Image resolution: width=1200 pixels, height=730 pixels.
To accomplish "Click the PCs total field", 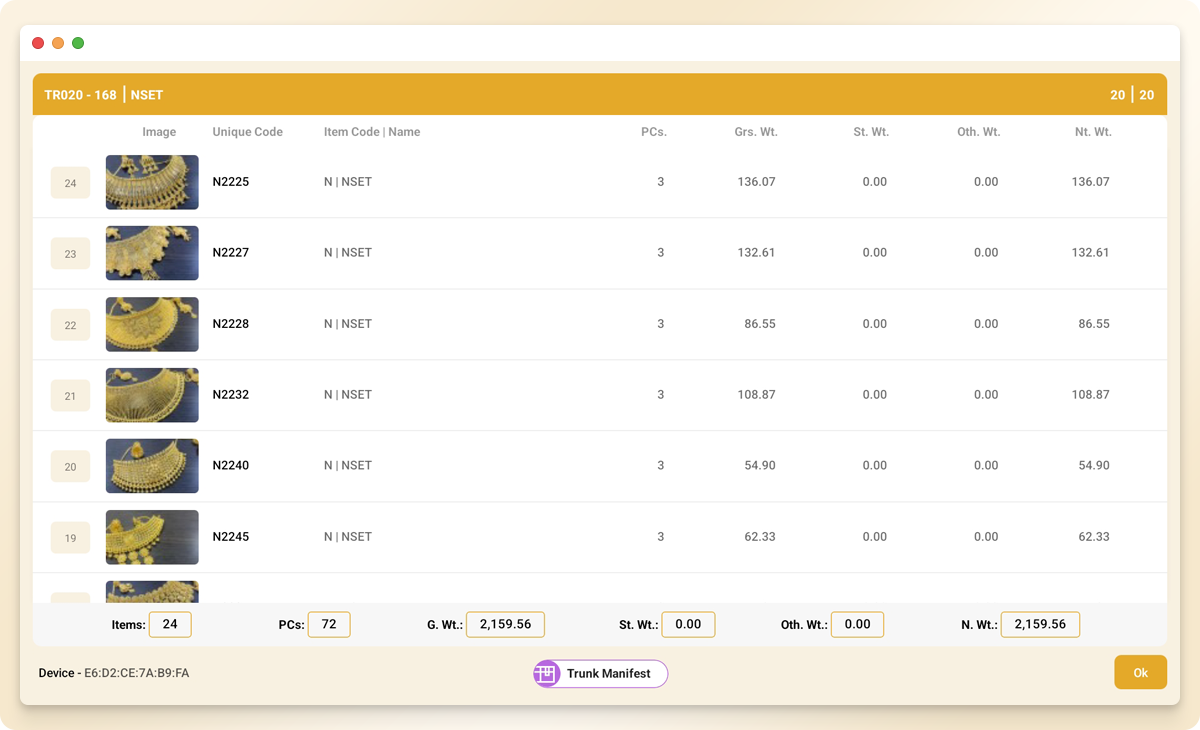I will coord(329,625).
